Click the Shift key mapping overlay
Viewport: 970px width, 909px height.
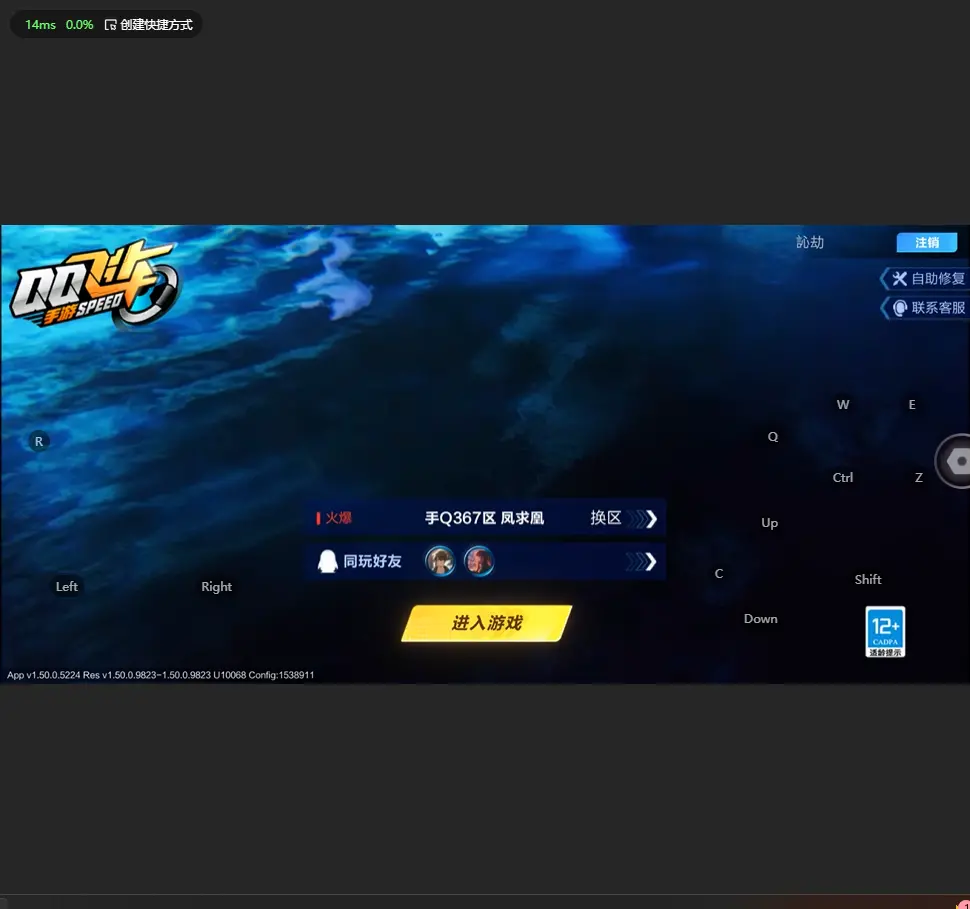[868, 580]
